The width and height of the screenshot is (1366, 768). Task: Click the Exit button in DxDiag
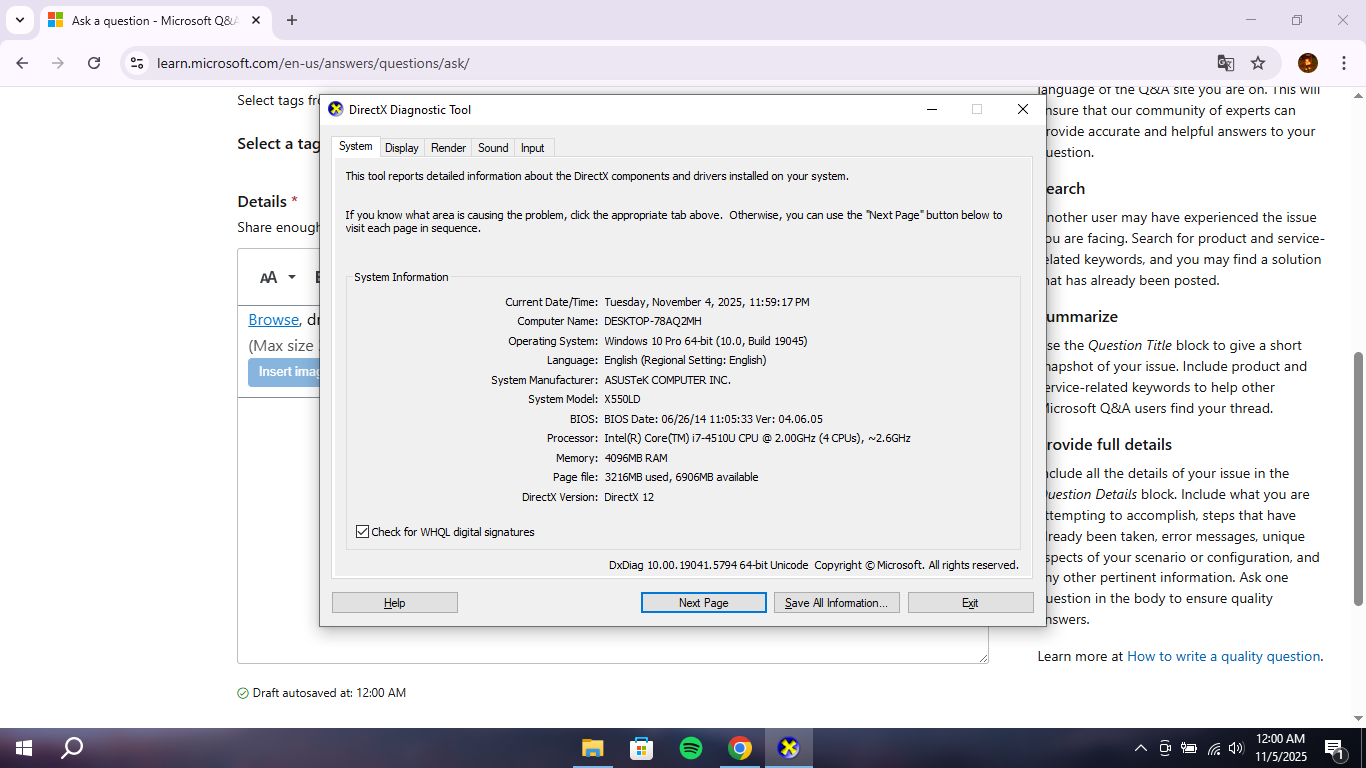pyautogui.click(x=970, y=603)
